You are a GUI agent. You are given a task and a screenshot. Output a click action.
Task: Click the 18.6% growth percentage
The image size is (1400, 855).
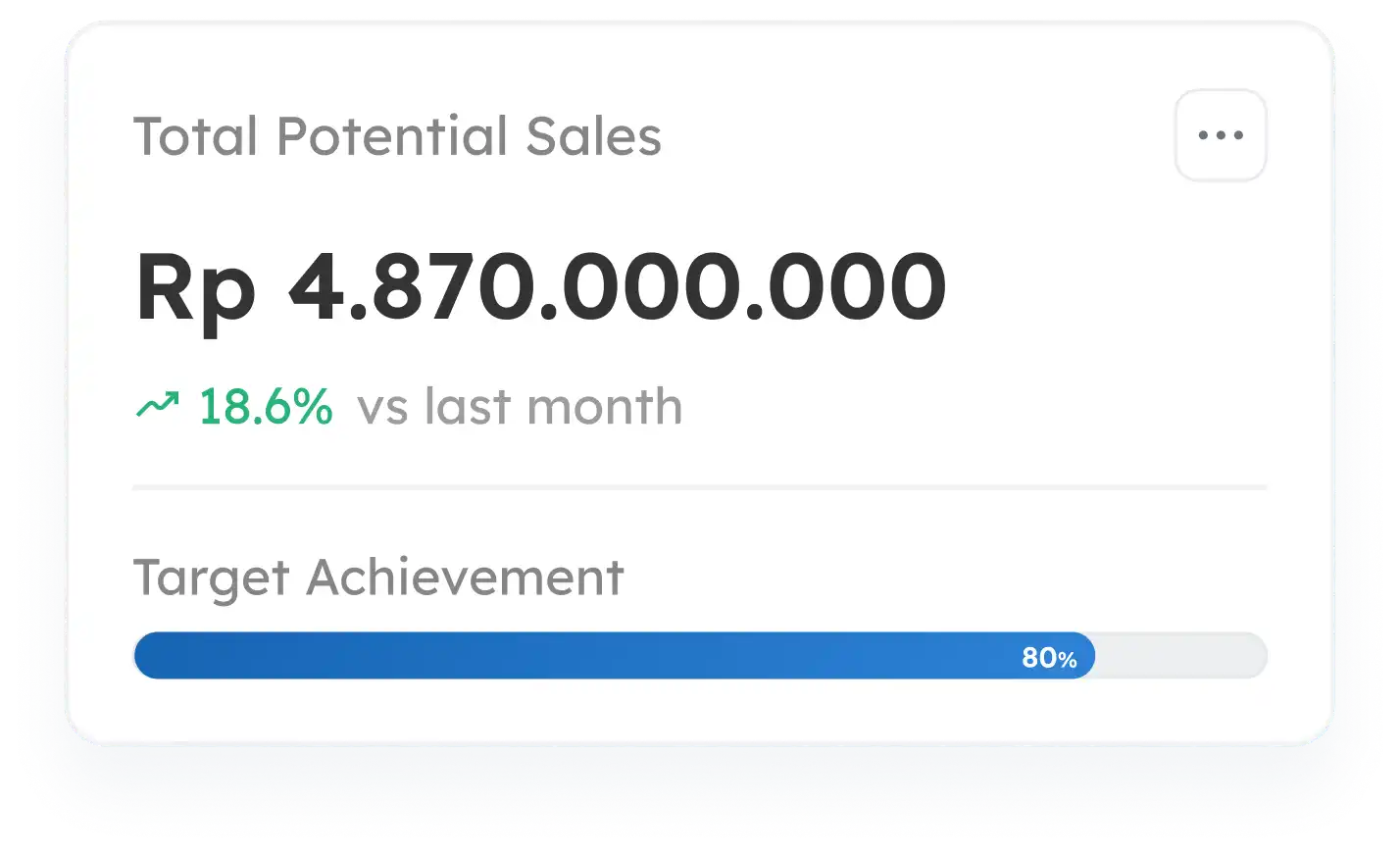point(266,406)
